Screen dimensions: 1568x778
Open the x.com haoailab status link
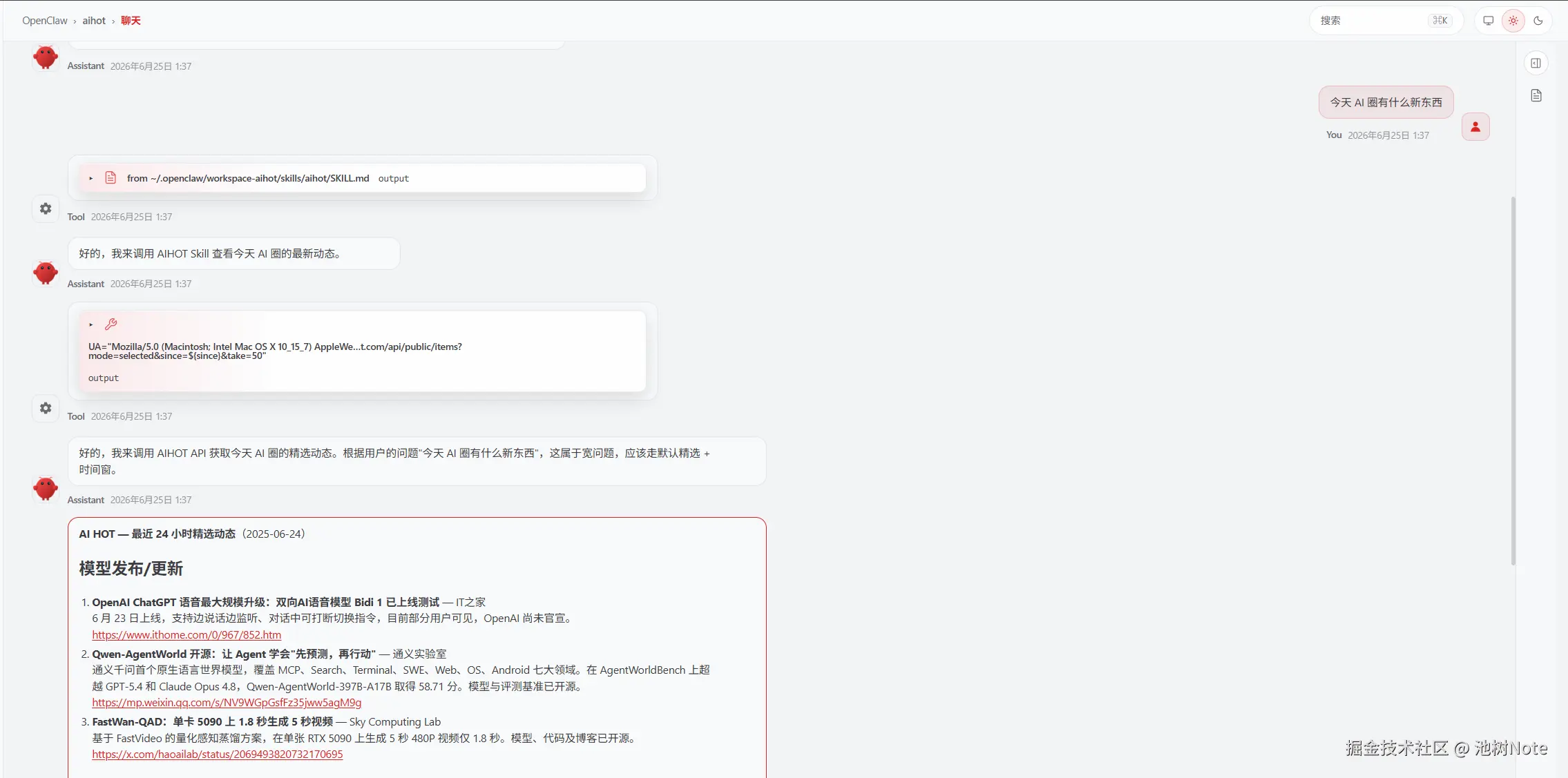(217, 754)
